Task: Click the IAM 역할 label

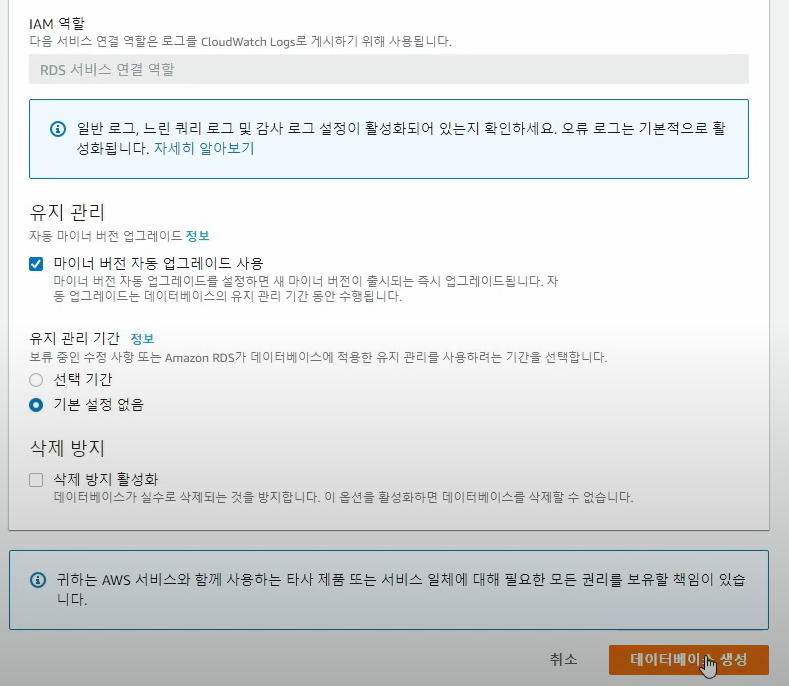Action: click(x=57, y=23)
